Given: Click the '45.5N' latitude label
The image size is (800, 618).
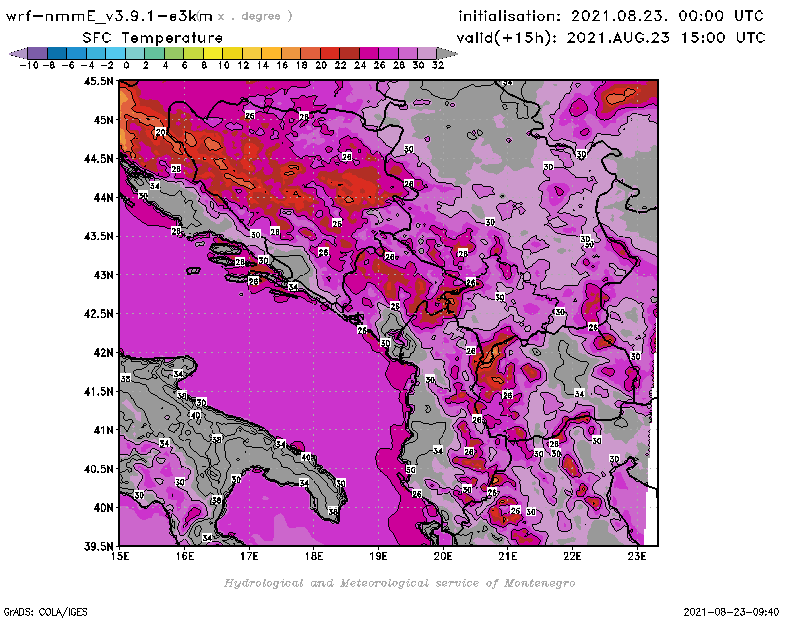Looking at the screenshot, I should click(98, 81).
